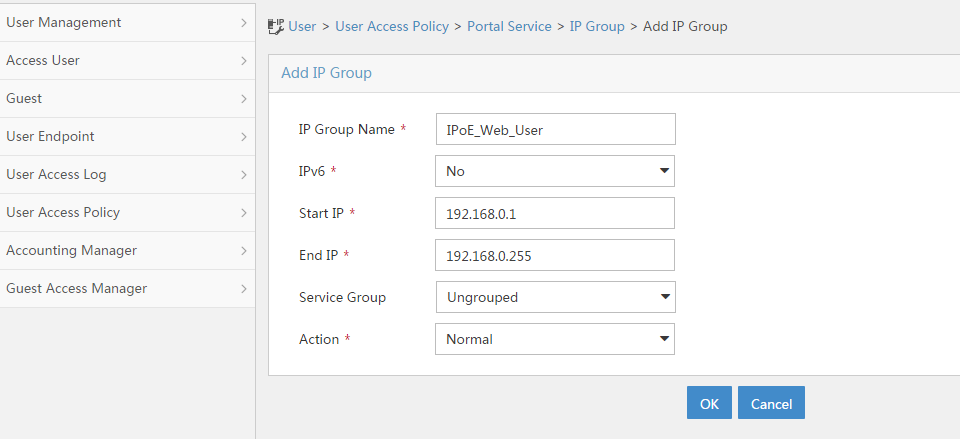Select Guest in the sidebar menu
960x439 pixels.
click(127, 99)
